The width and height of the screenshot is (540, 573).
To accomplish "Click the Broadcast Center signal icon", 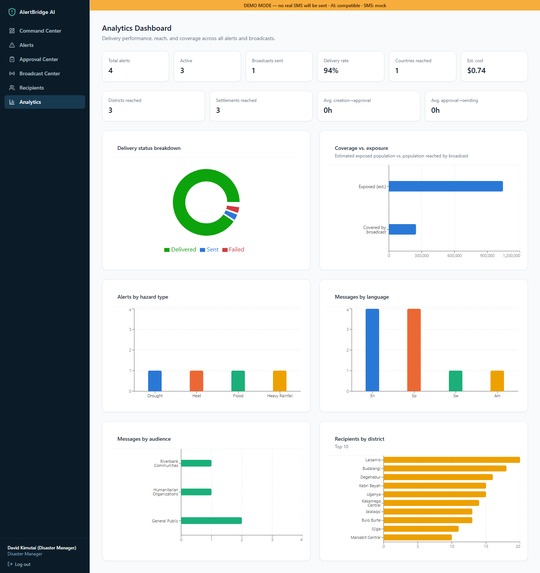I will [x=12, y=73].
